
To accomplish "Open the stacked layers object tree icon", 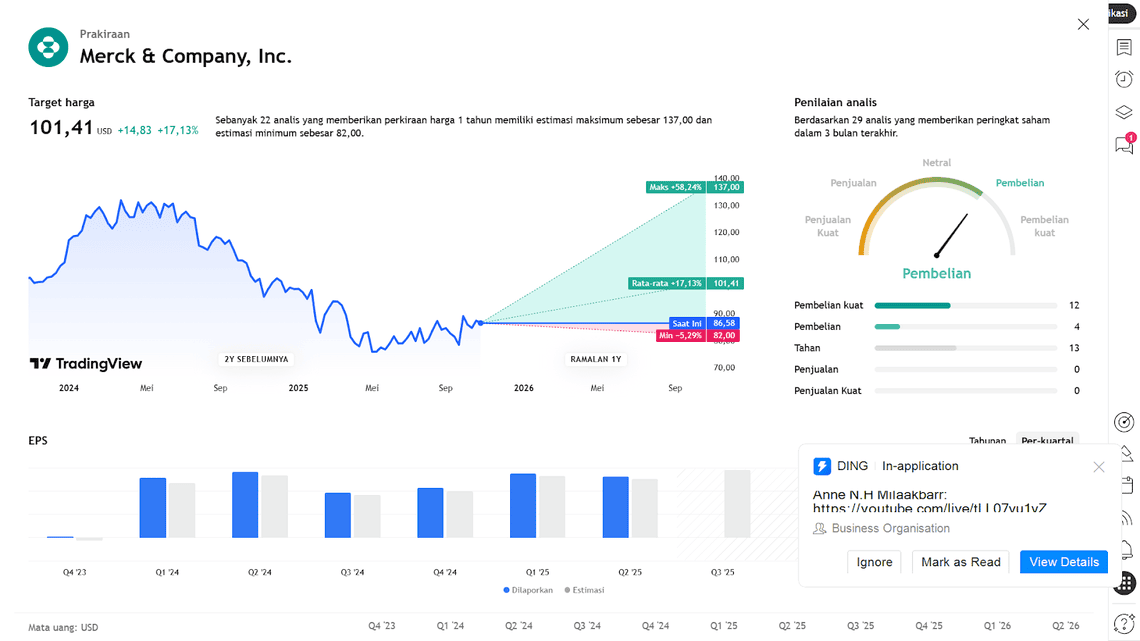I will coord(1124,112).
